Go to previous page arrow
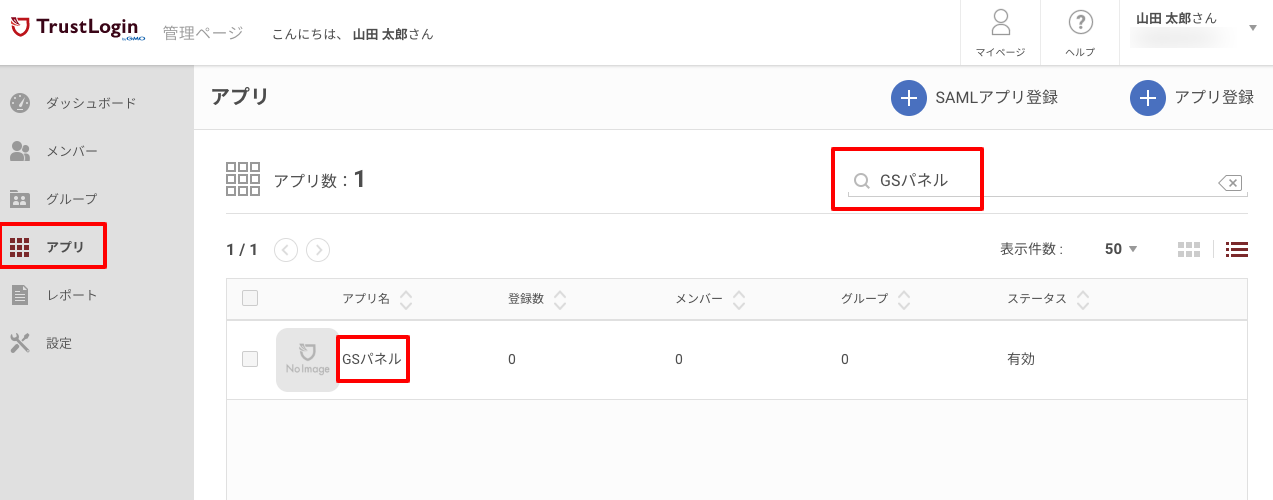The image size is (1273, 500). point(286,250)
